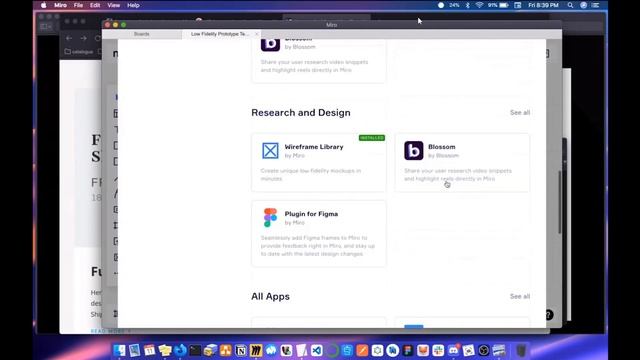Open the Miro application menu

(60, 5)
